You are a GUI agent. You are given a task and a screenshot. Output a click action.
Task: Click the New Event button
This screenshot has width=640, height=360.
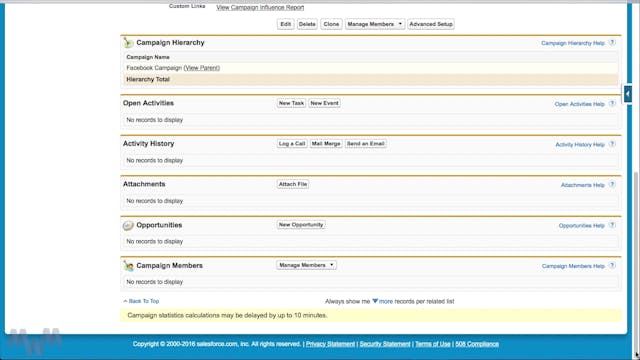pyautogui.click(x=324, y=103)
